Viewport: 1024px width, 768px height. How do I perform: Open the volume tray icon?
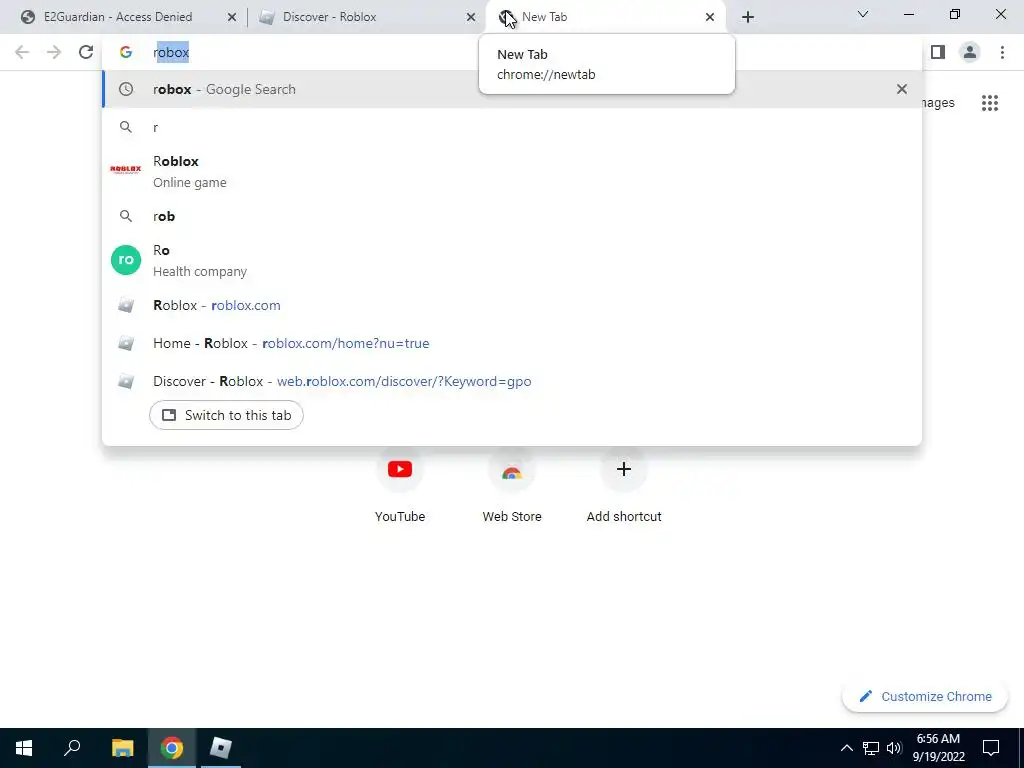(894, 748)
